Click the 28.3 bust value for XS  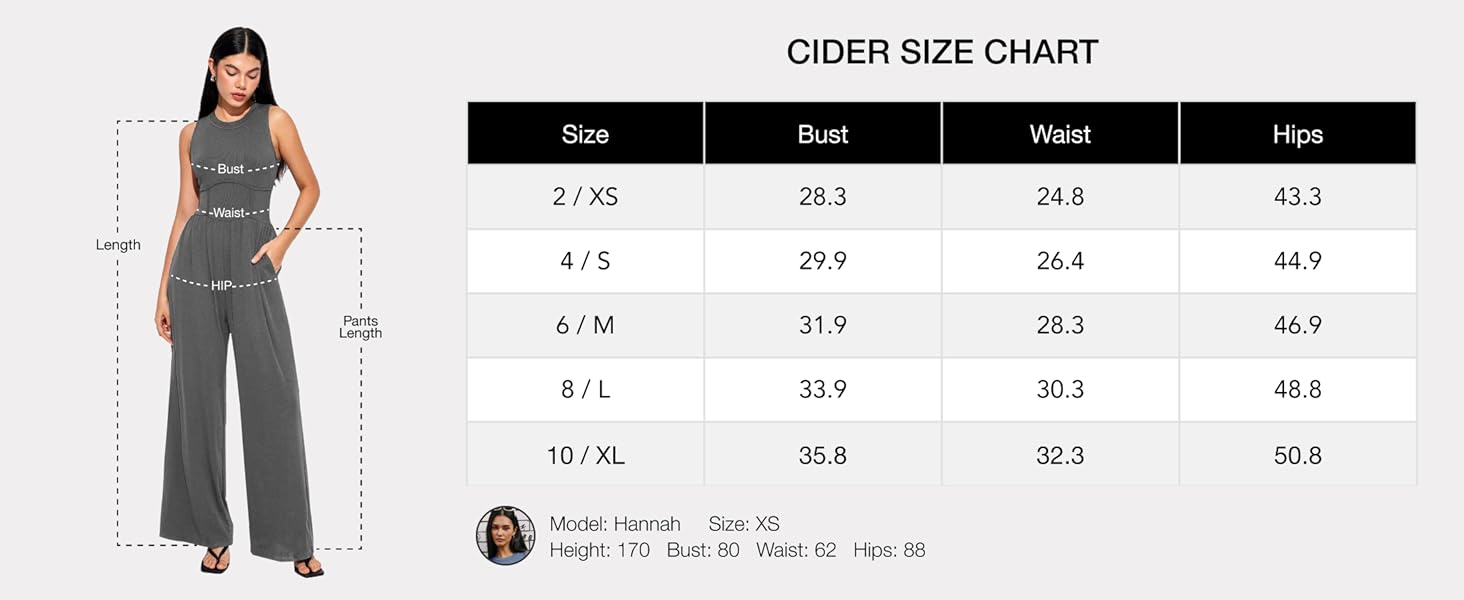[823, 197]
